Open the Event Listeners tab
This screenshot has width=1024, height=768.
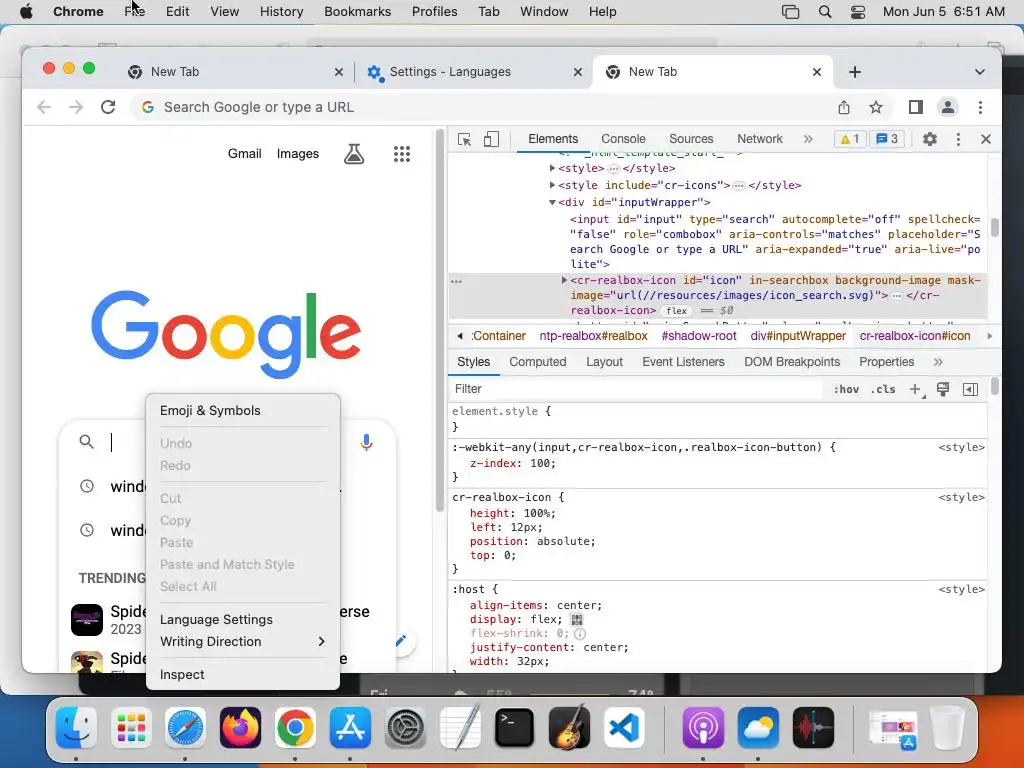coord(683,362)
